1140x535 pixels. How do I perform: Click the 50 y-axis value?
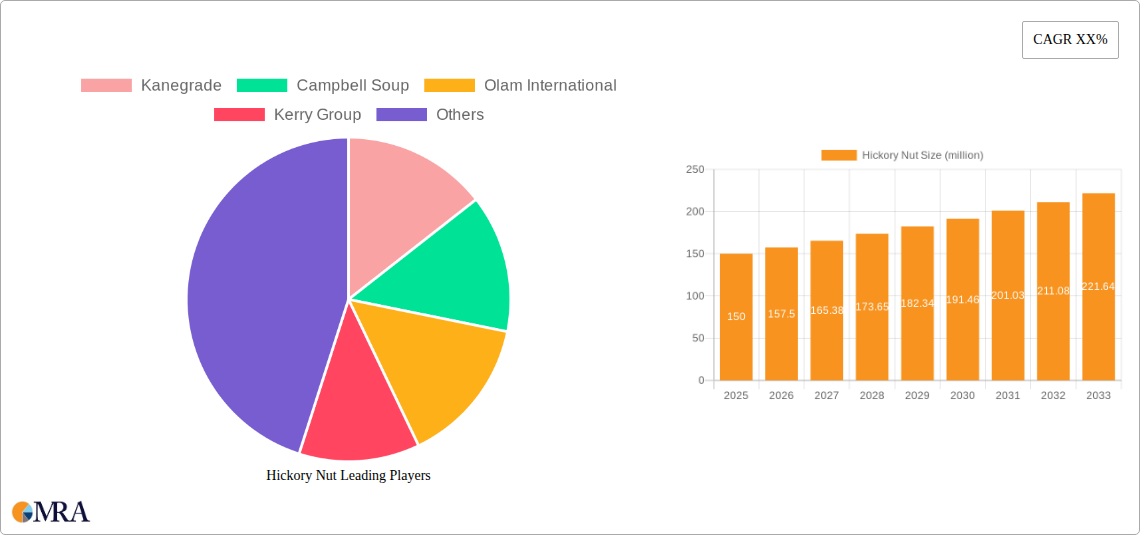click(x=698, y=338)
